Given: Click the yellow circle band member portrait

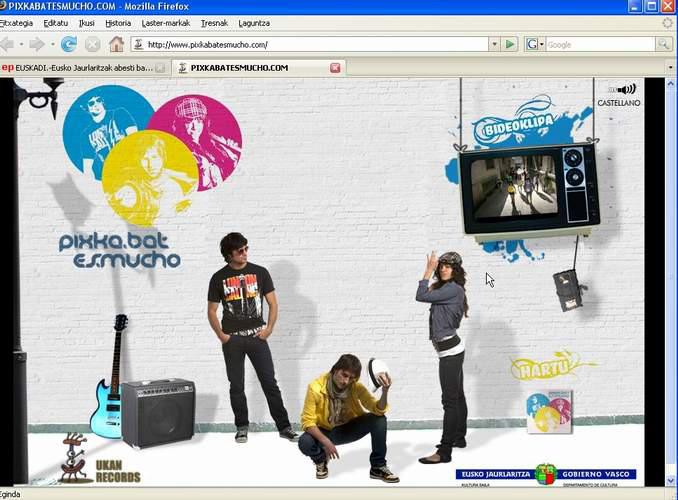Looking at the screenshot, I should (x=150, y=179).
